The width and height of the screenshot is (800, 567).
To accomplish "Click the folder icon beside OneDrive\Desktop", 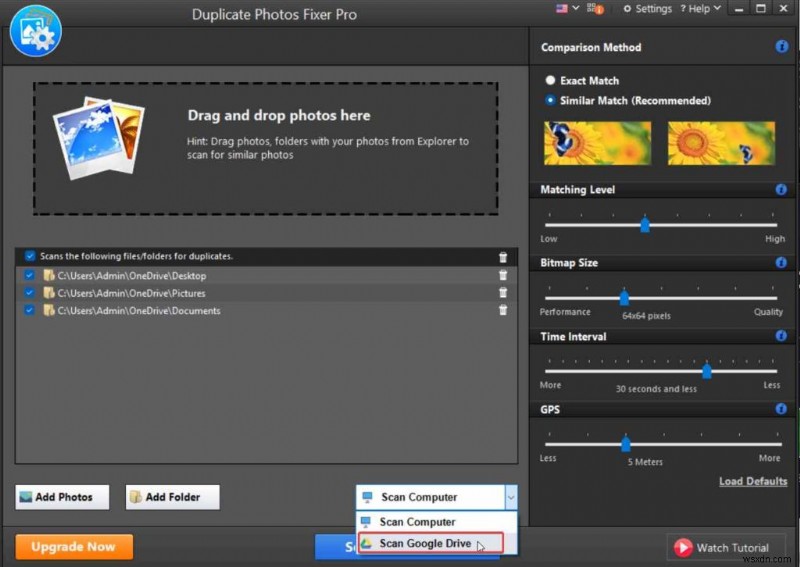I will (x=48, y=276).
